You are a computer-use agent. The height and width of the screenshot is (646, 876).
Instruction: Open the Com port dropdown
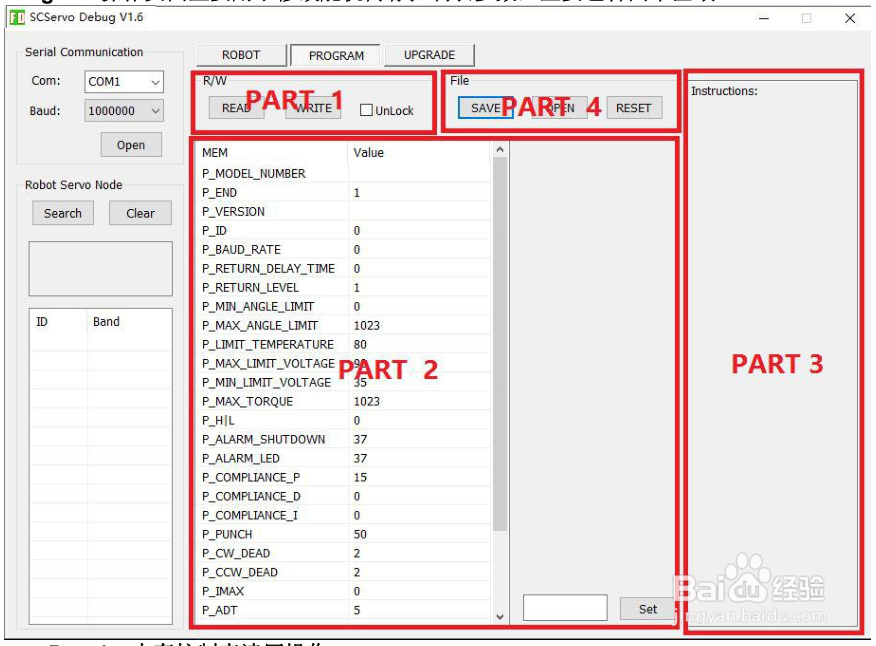click(124, 82)
